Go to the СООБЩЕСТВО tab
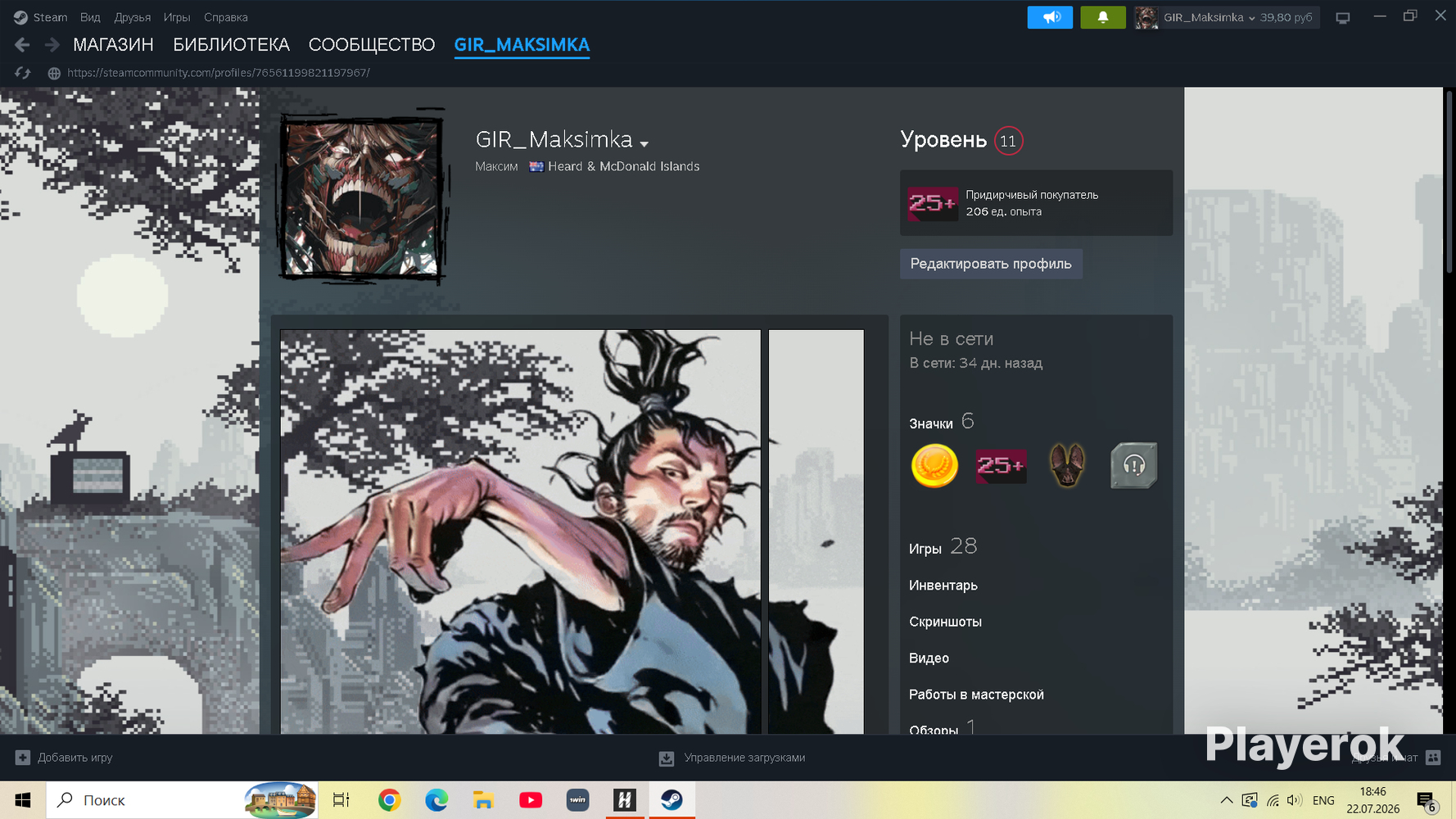1456x819 pixels. coord(372,45)
